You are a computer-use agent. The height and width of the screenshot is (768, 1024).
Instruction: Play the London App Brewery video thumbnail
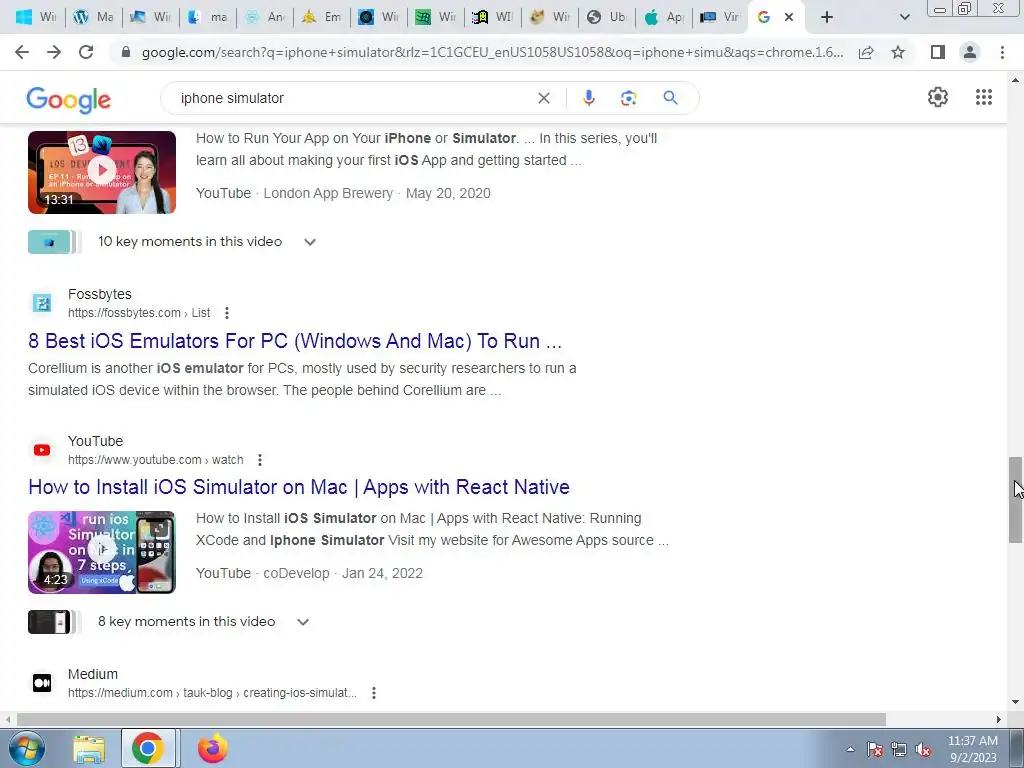102,172
